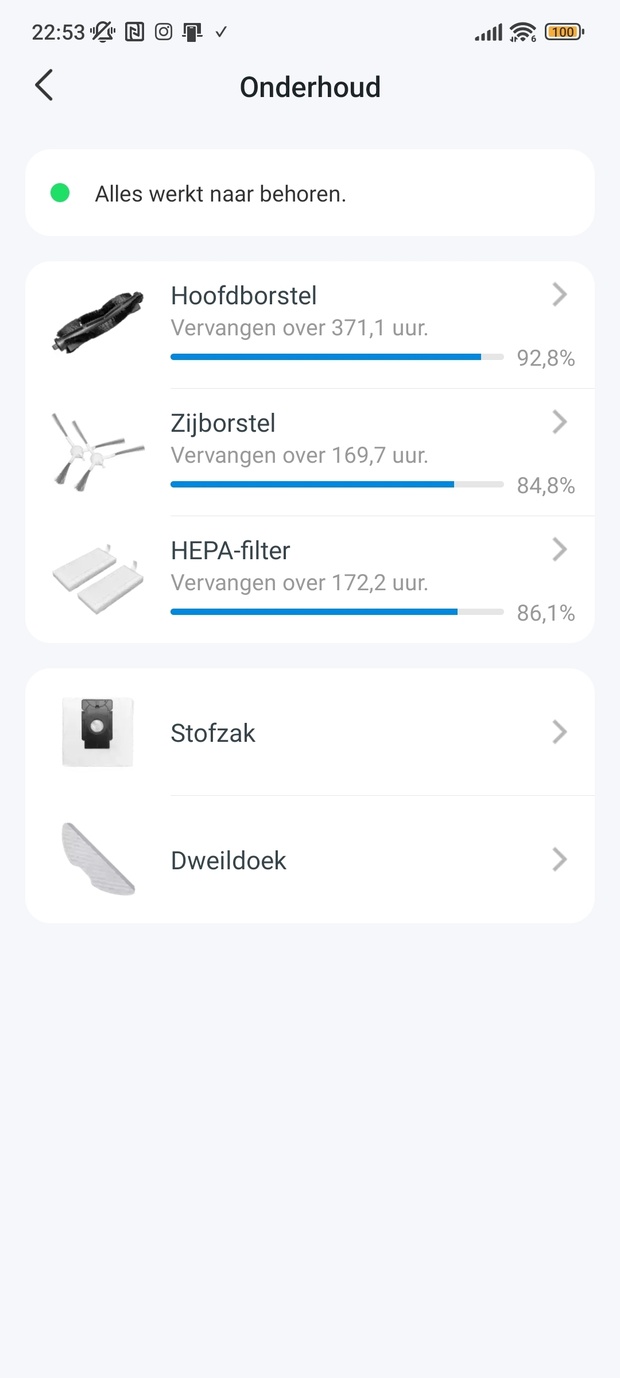The width and height of the screenshot is (620, 1378).
Task: Select the Stofzak menu item
Action: tap(310, 732)
